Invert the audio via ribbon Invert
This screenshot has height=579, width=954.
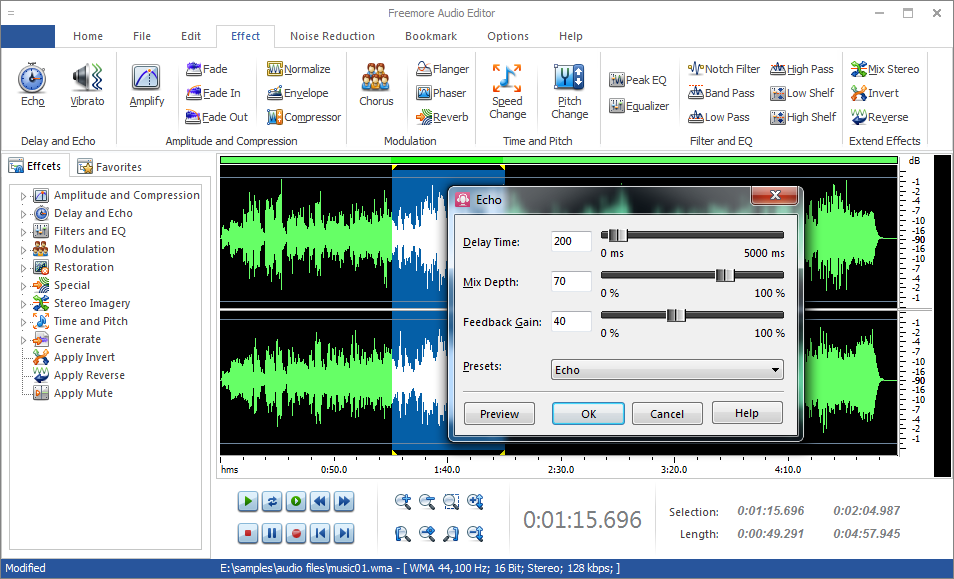coord(875,93)
